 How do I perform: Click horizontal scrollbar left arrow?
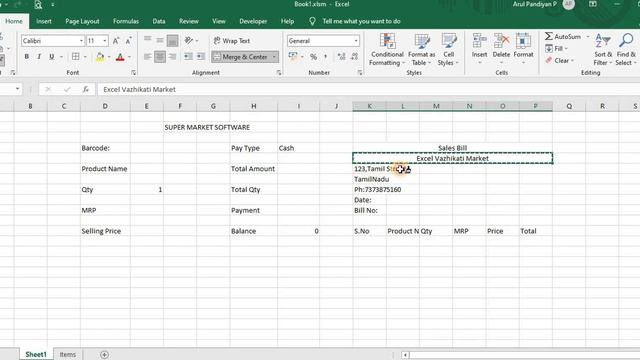405,355
